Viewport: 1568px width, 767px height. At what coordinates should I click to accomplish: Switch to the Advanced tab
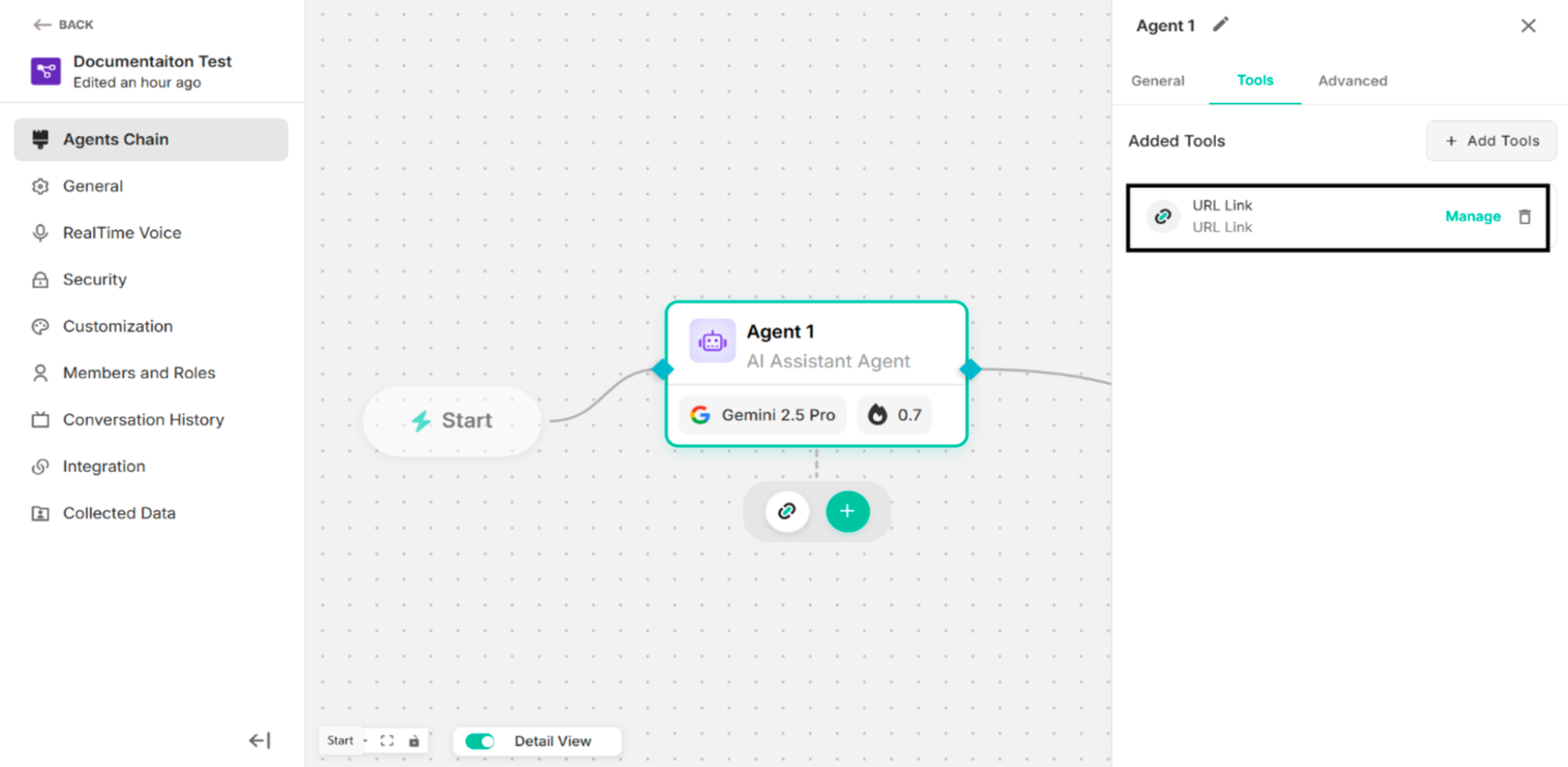[x=1352, y=81]
